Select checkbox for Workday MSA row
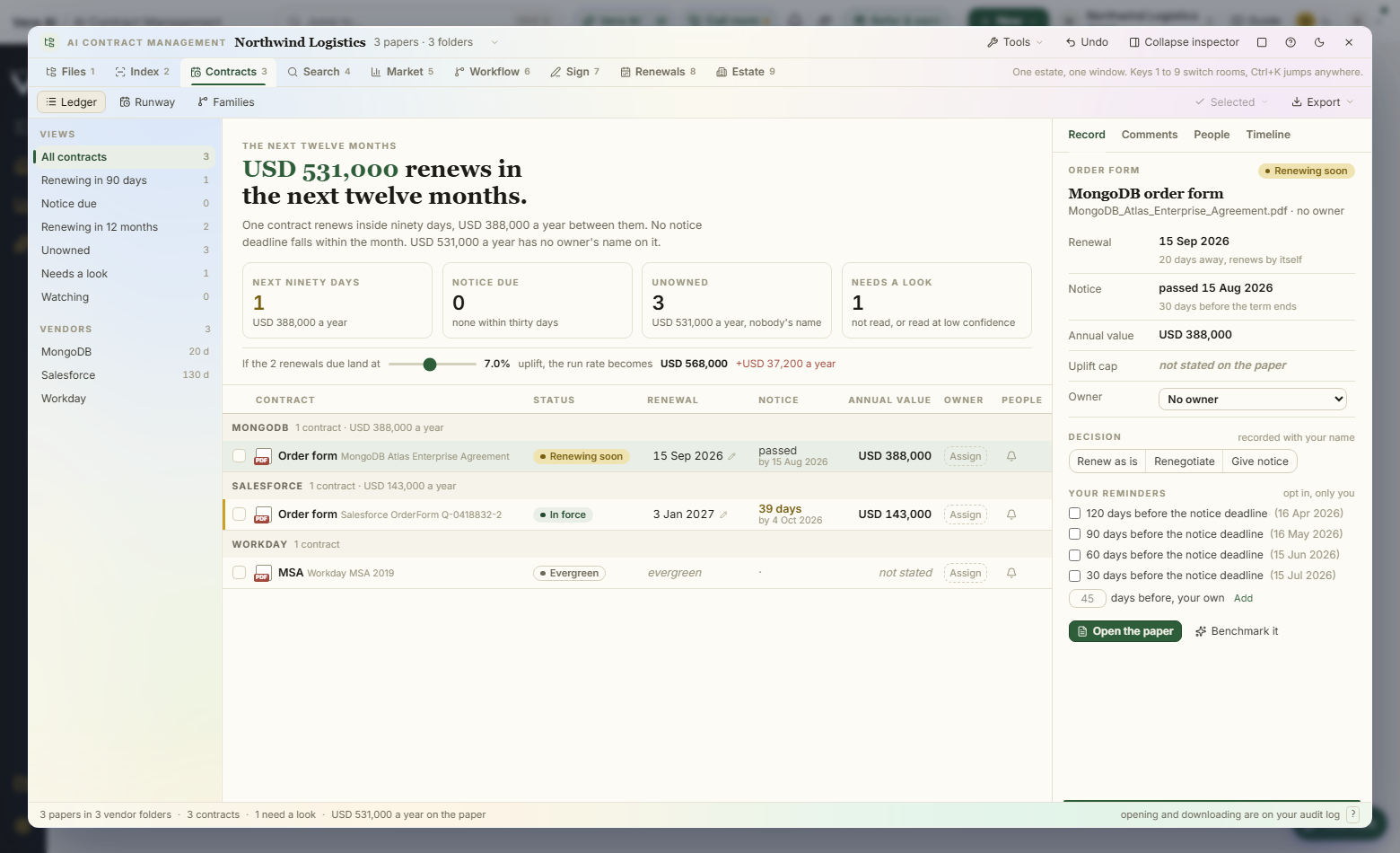Screen dimensions: 1400x853 239,573
